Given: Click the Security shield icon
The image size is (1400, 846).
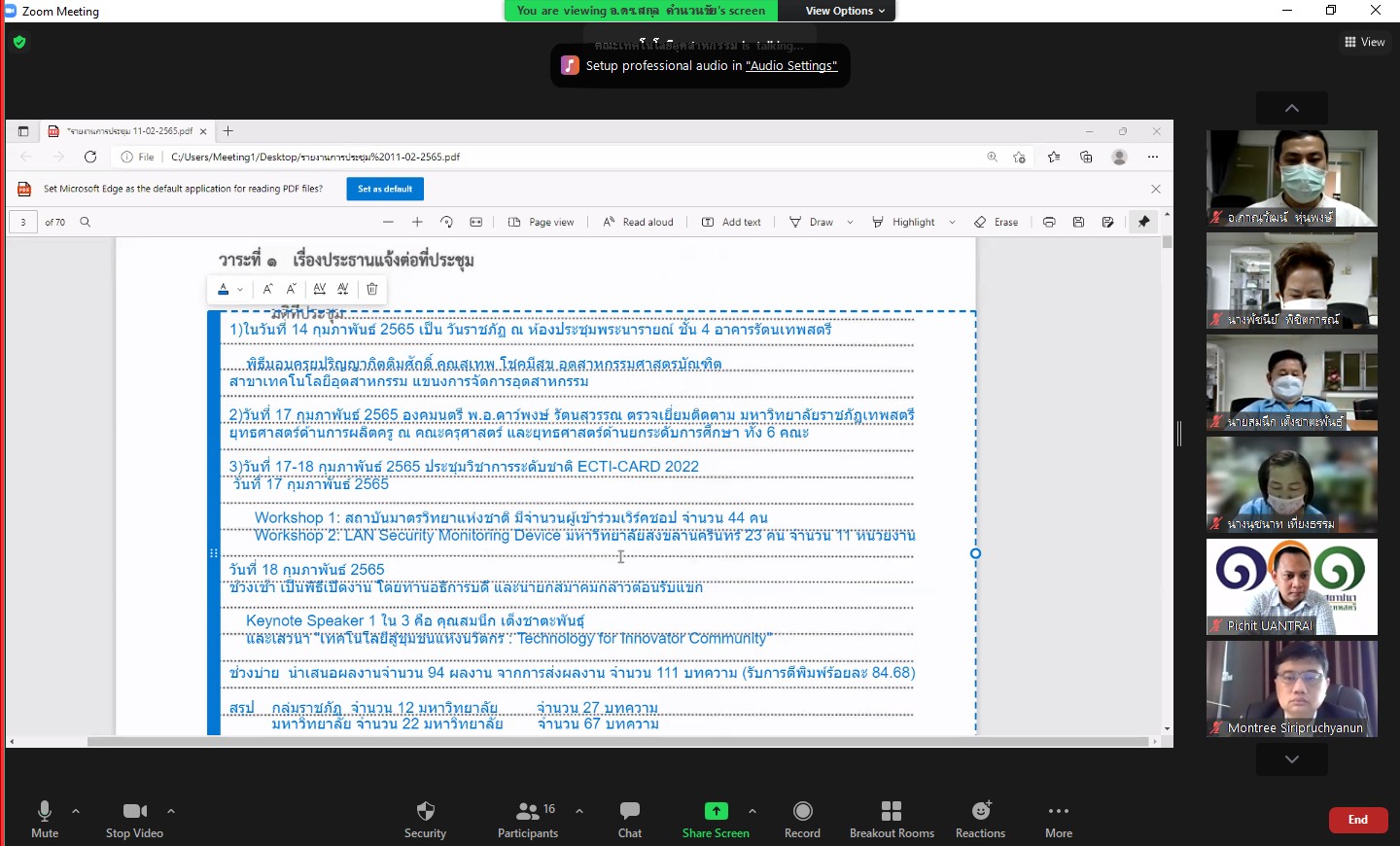Looking at the screenshot, I should pyautogui.click(x=425, y=811).
